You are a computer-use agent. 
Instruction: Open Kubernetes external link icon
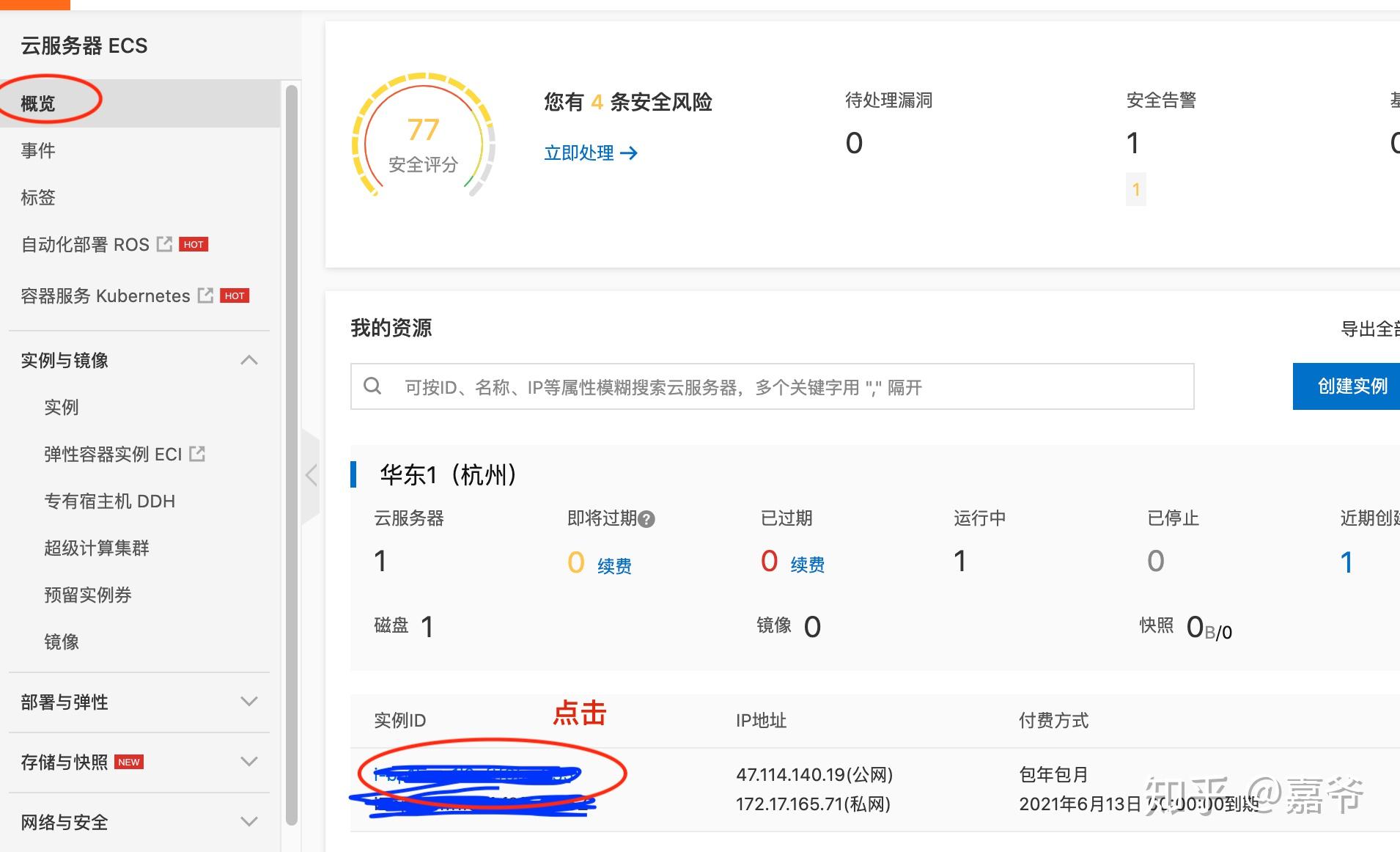coord(206,295)
